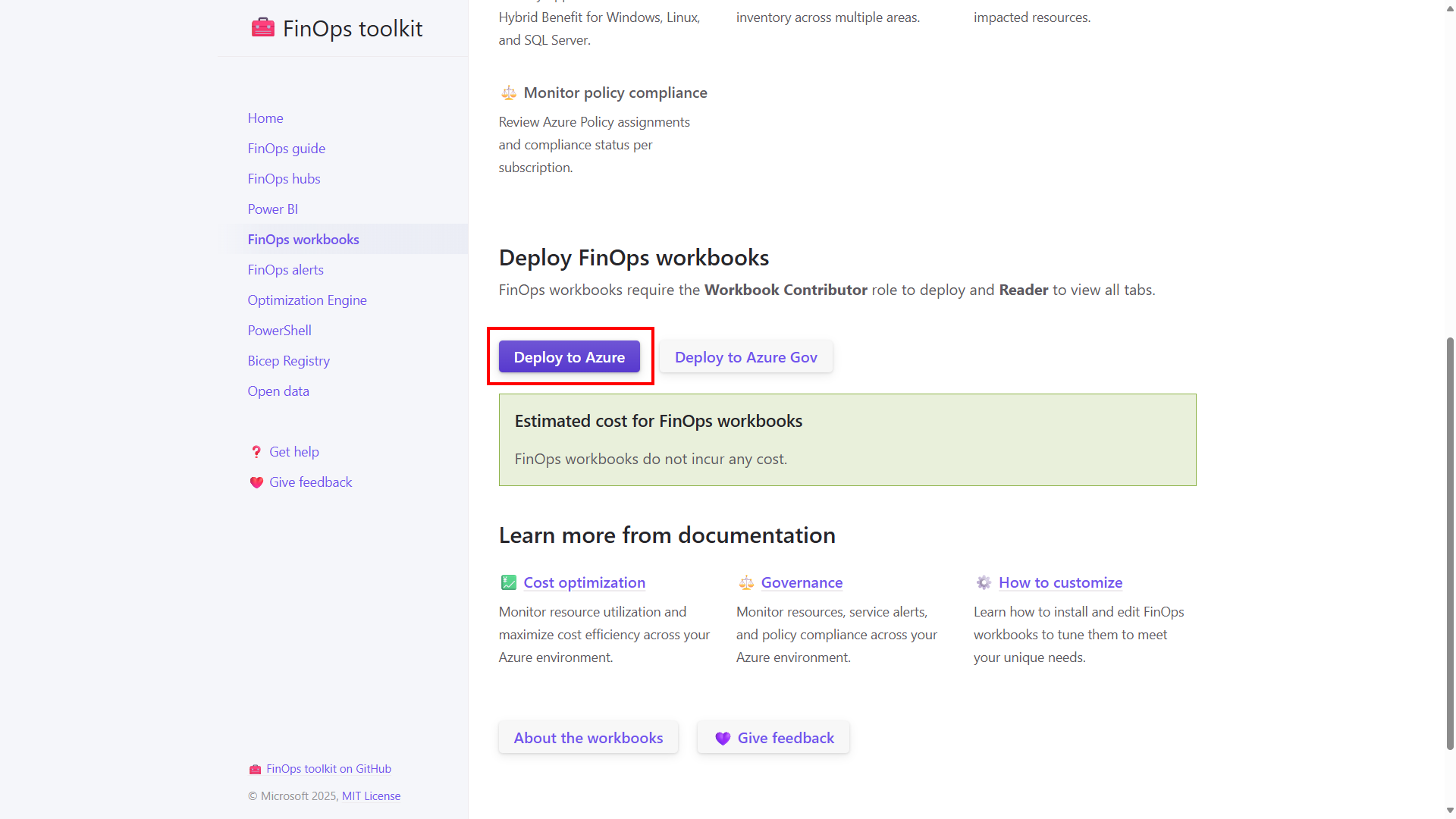Viewport: 1456px width, 819px height.
Task: Click the FinOps toolkit toolbox logo icon
Action: [x=262, y=28]
